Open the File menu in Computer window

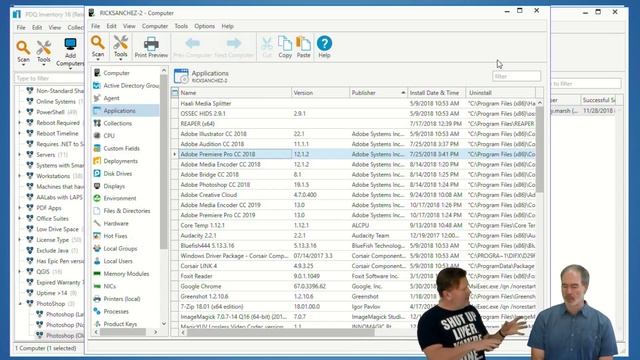click(96, 26)
